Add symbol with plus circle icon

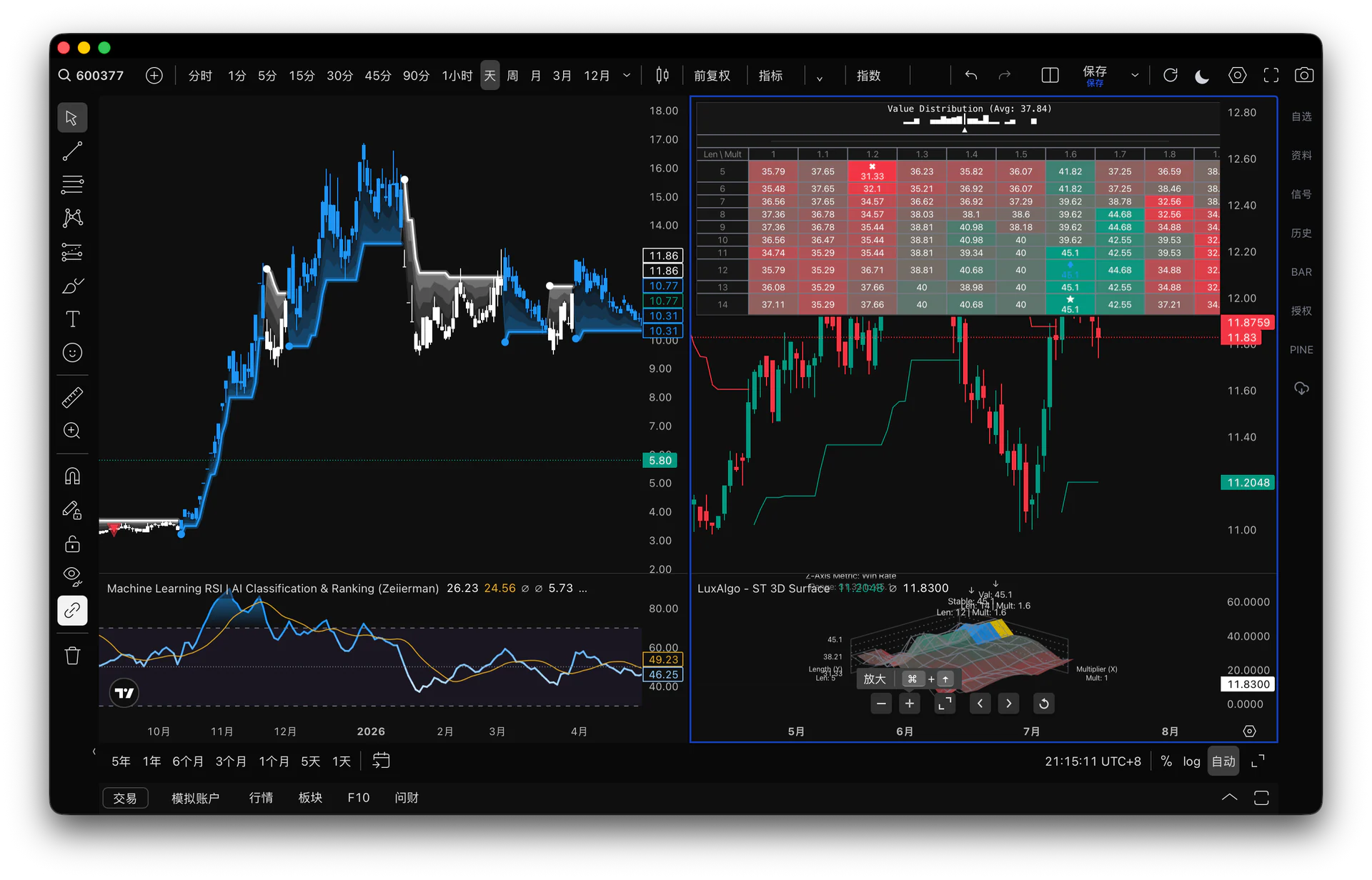pyautogui.click(x=154, y=76)
